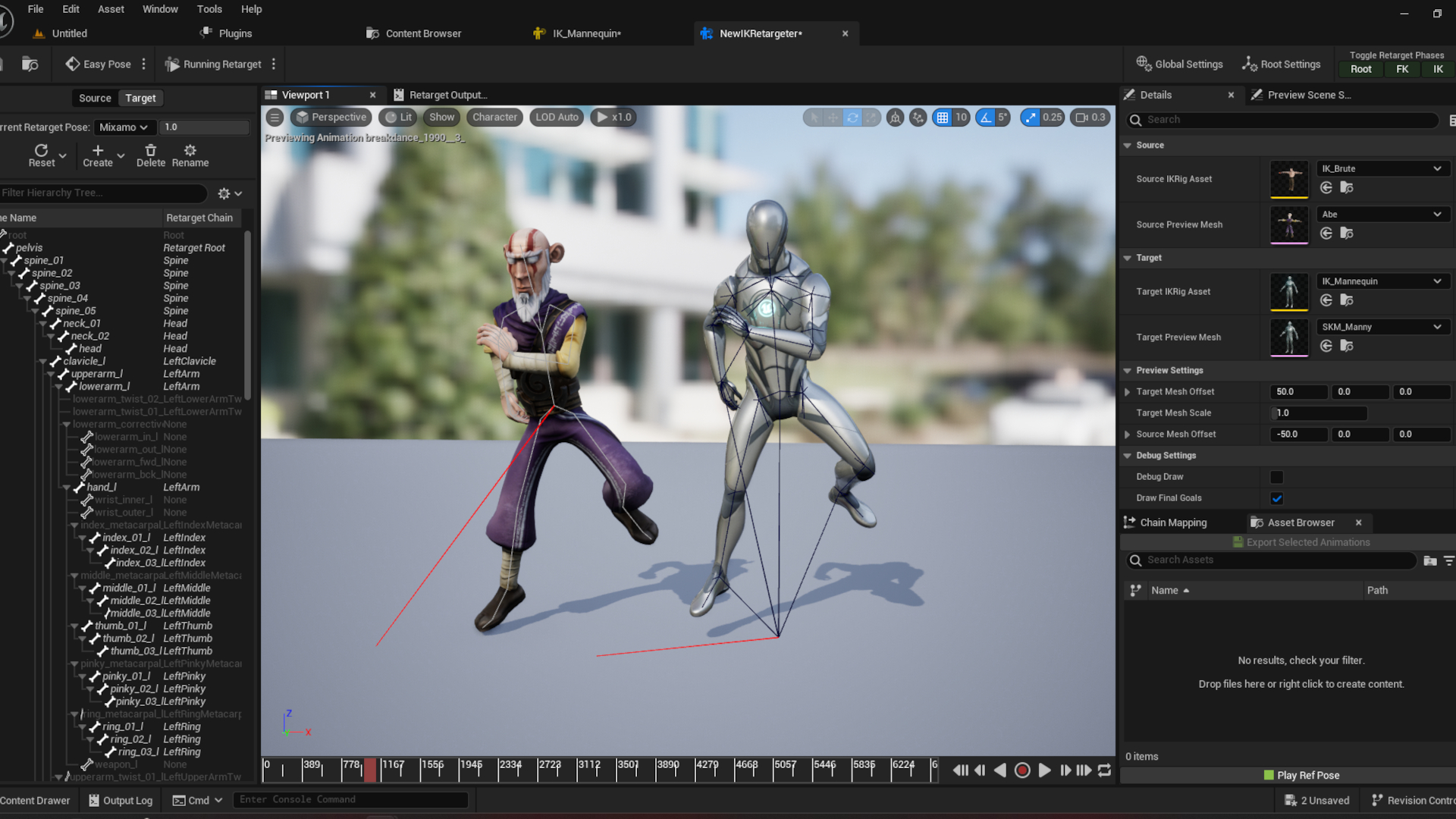Expand the Target Mesh Offset property
This screenshot has width=1456, height=819.
1127,392
